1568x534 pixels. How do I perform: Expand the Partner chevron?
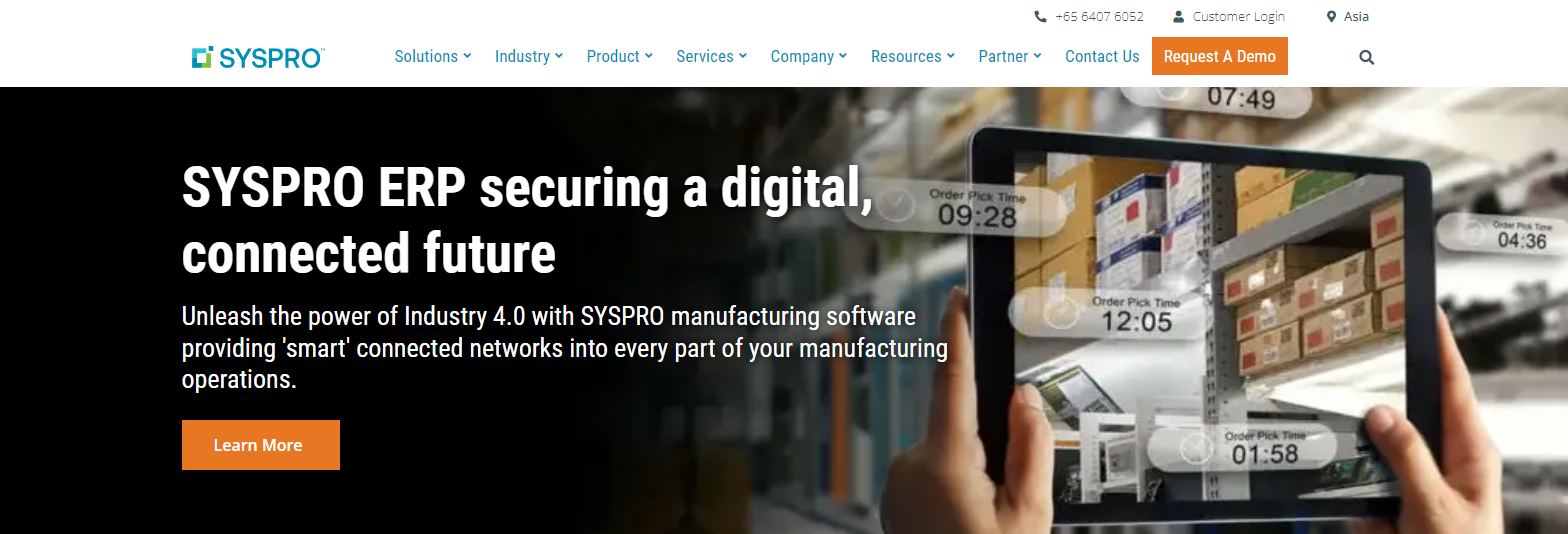[x=1037, y=56]
